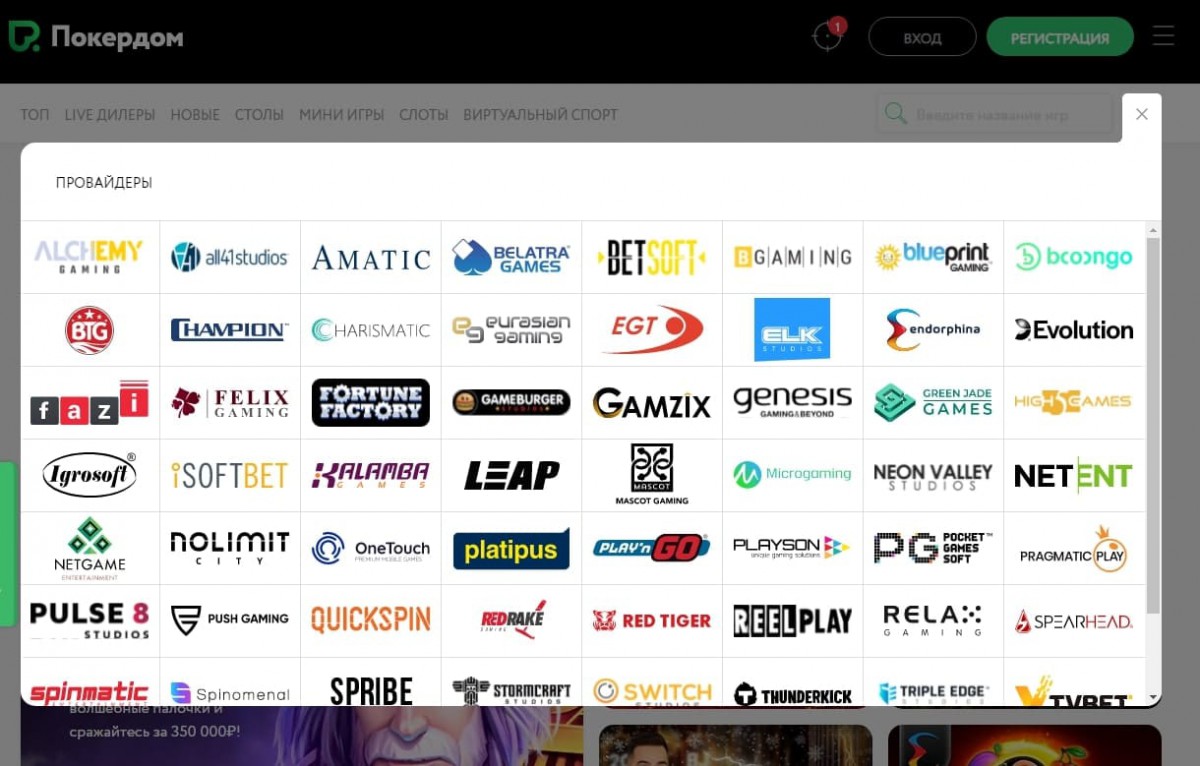Click the ВХОД login button
This screenshot has height=766, width=1200.
(x=922, y=38)
